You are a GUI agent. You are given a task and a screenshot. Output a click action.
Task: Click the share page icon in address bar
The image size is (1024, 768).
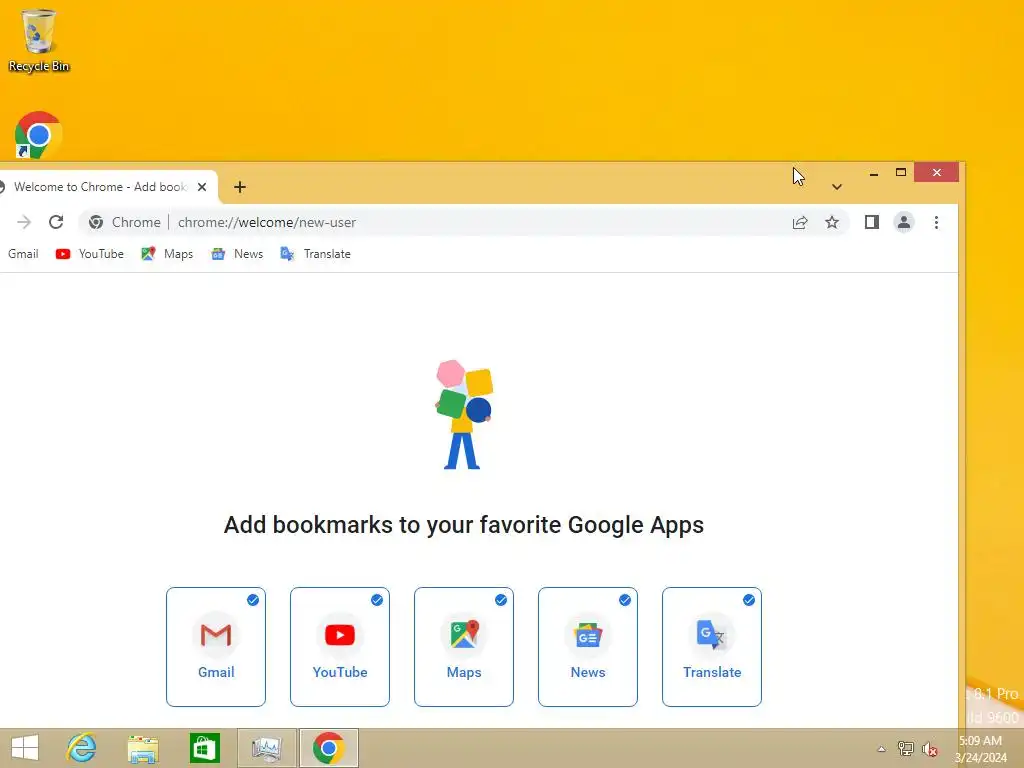pyautogui.click(x=800, y=223)
